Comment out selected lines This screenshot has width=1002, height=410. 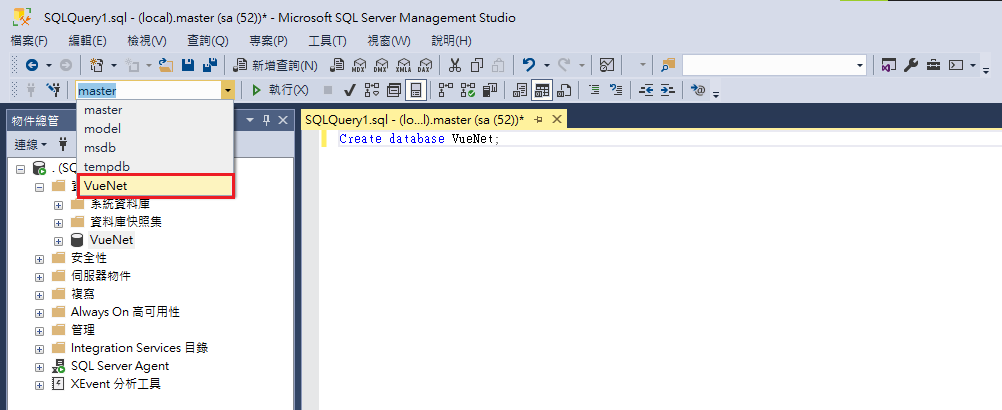click(x=594, y=90)
